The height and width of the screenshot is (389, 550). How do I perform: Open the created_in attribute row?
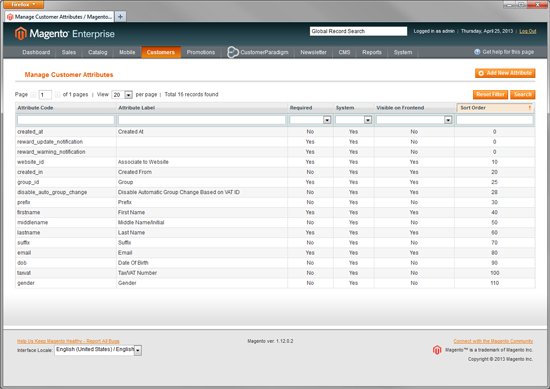tap(275, 172)
